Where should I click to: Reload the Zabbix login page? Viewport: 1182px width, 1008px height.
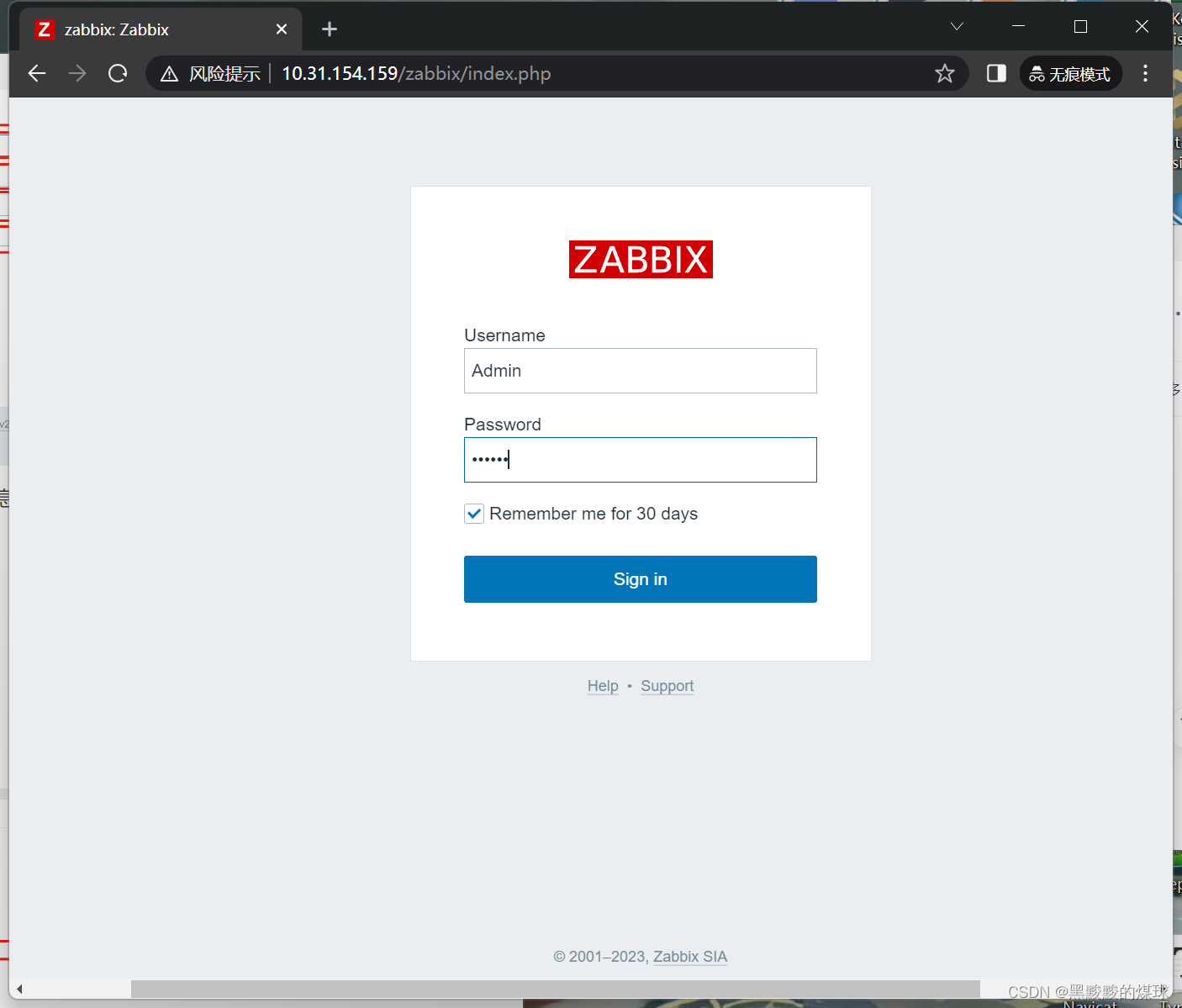[118, 73]
